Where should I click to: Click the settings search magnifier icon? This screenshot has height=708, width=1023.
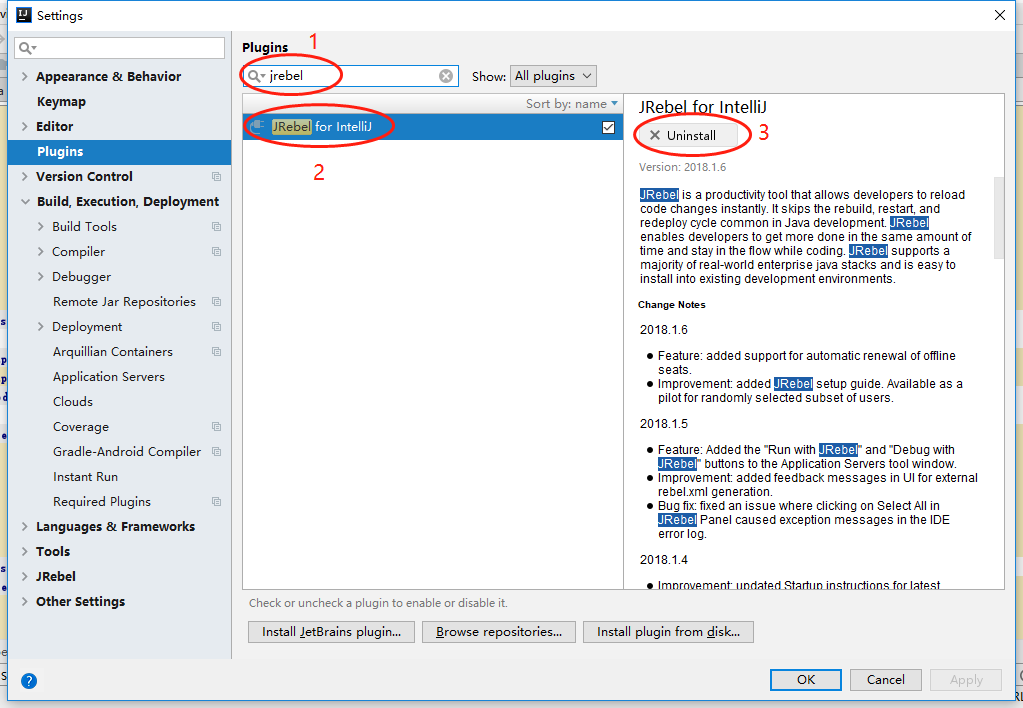pyautogui.click(x=27, y=48)
